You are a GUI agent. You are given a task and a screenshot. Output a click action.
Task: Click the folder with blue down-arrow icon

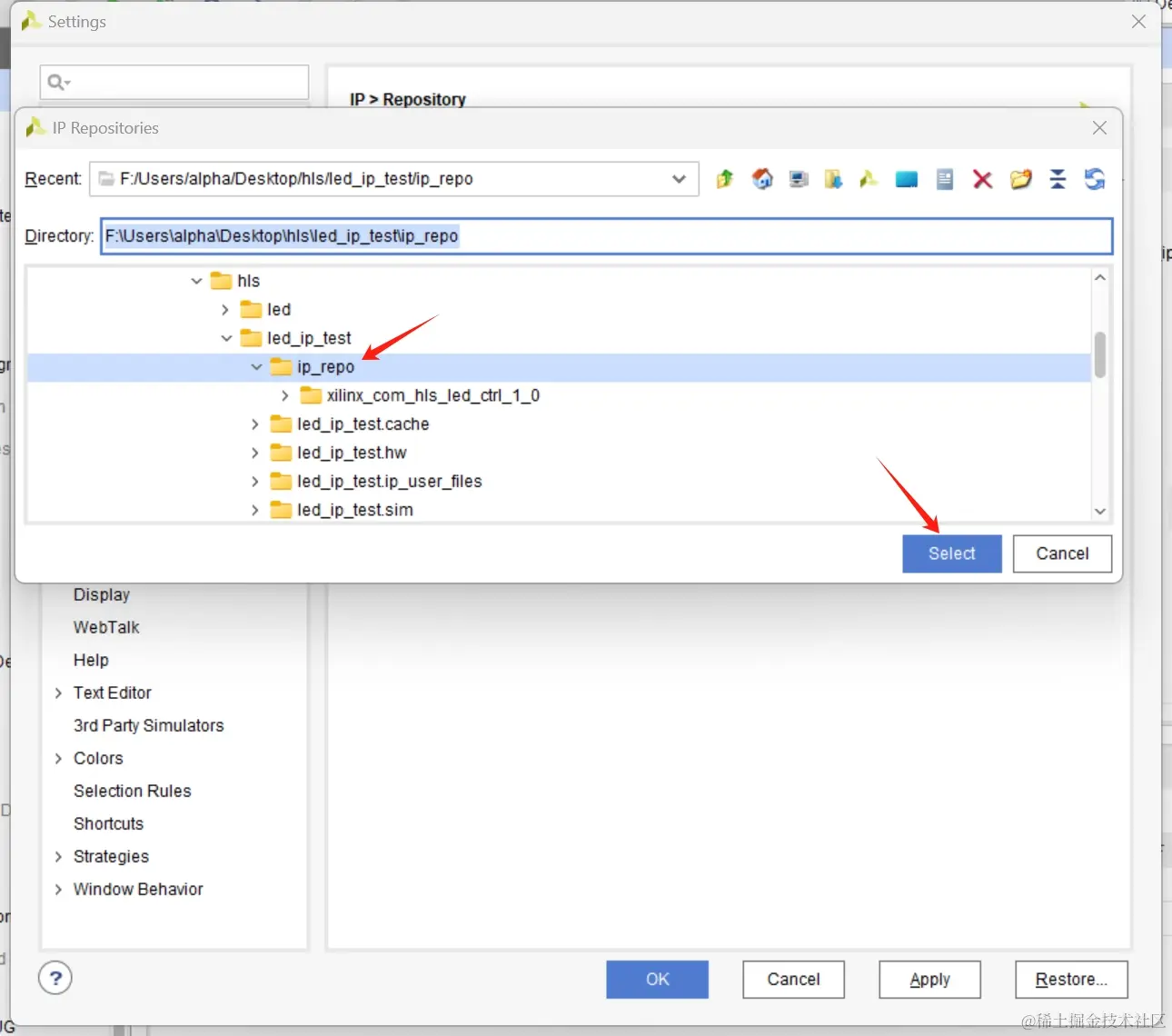tap(833, 179)
